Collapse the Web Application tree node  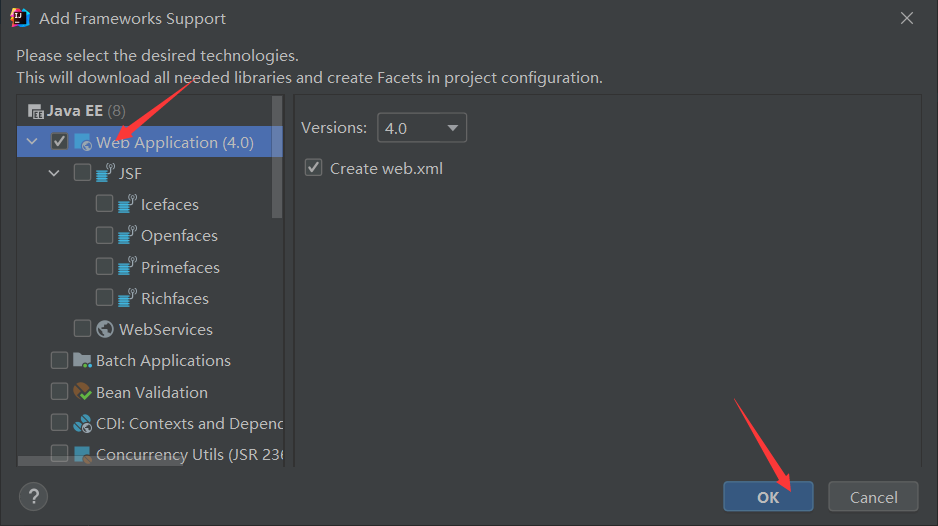click(x=32, y=143)
